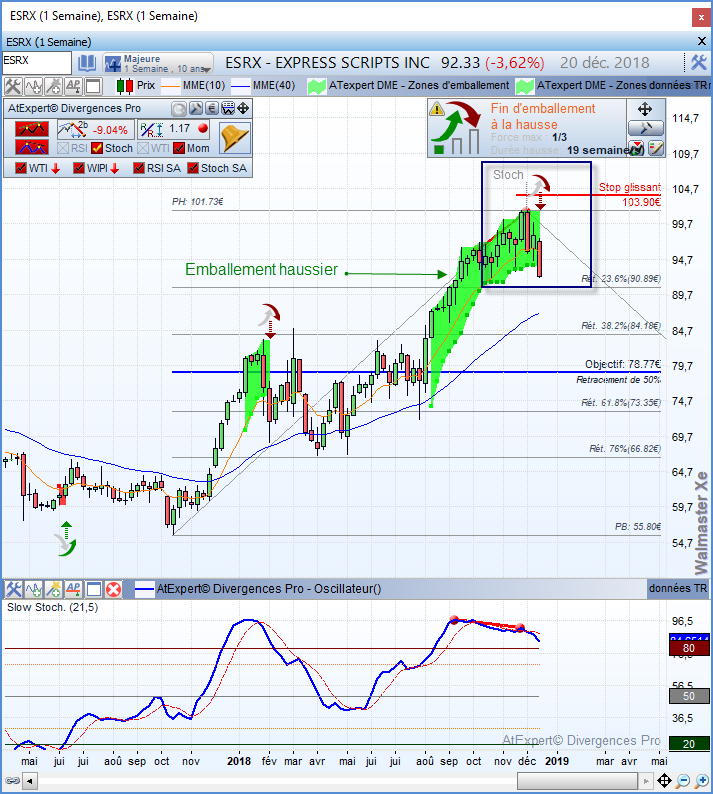
Task: Maximize oscillator panel window icon
Action: (93, 589)
